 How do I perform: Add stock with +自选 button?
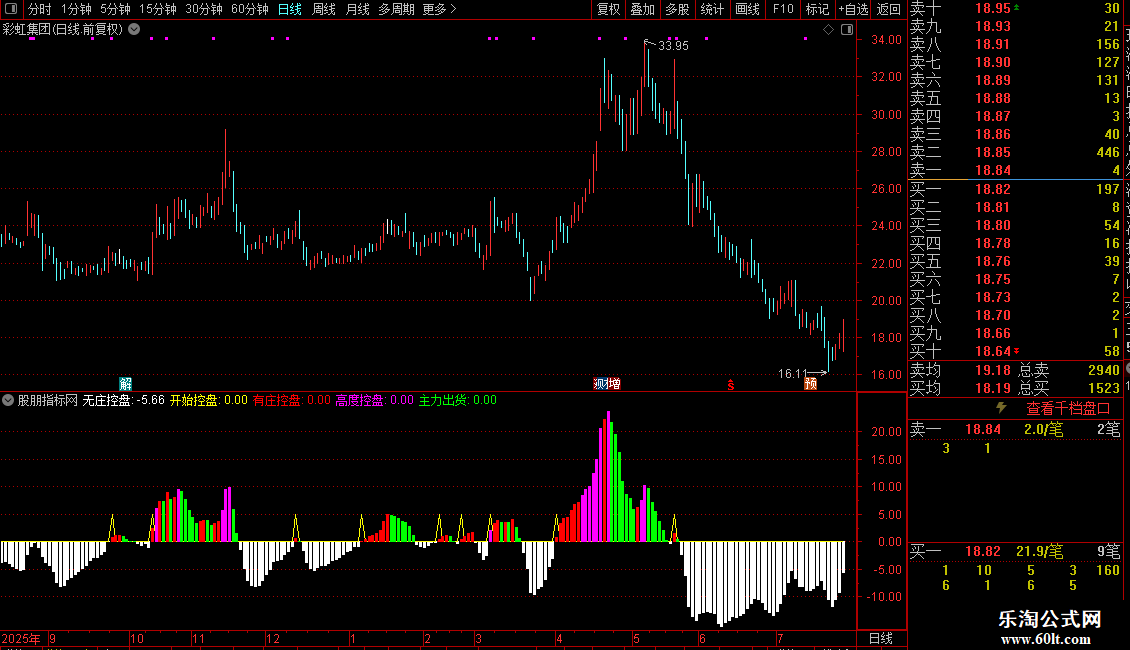tap(853, 9)
